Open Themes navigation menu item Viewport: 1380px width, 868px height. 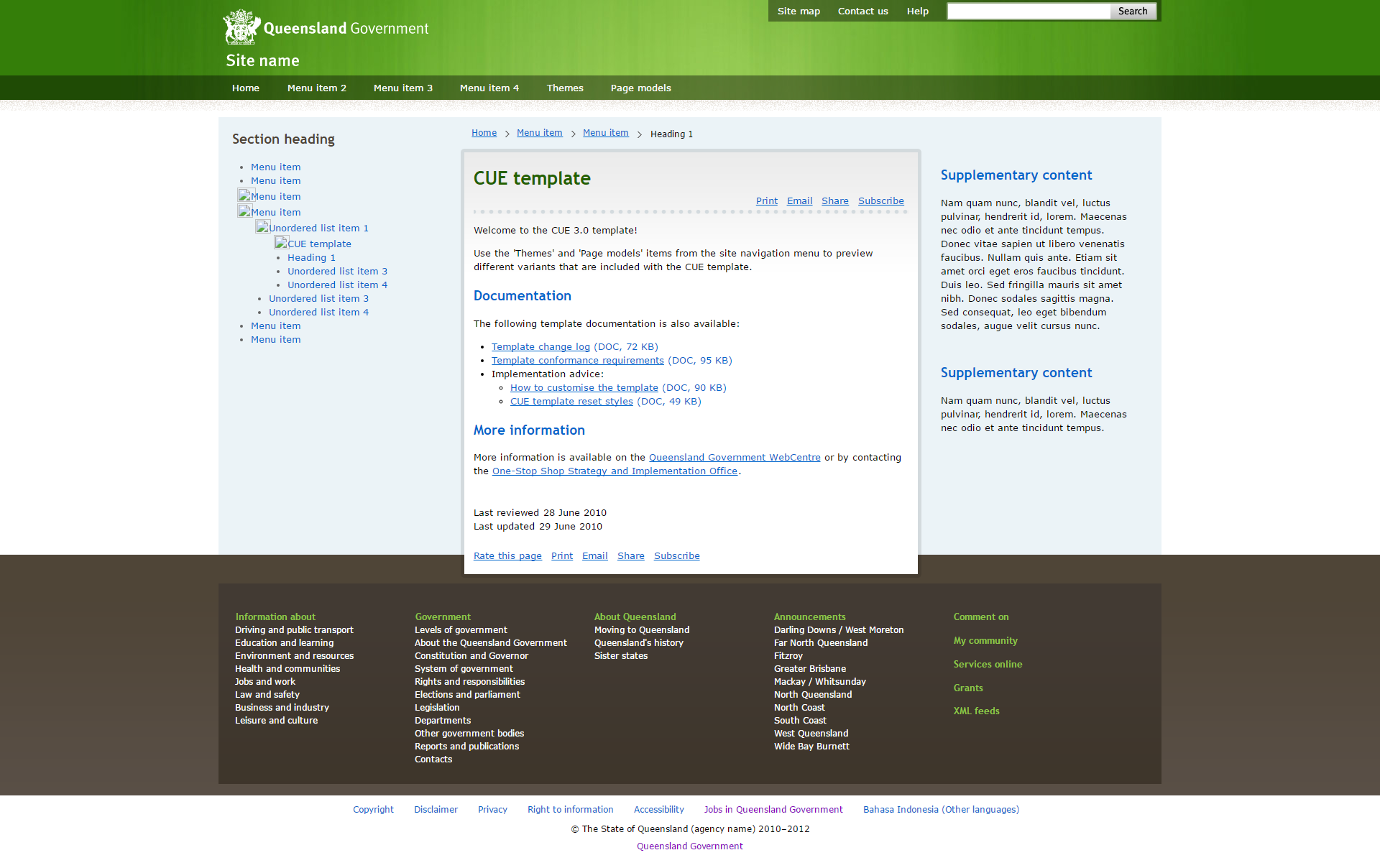565,88
